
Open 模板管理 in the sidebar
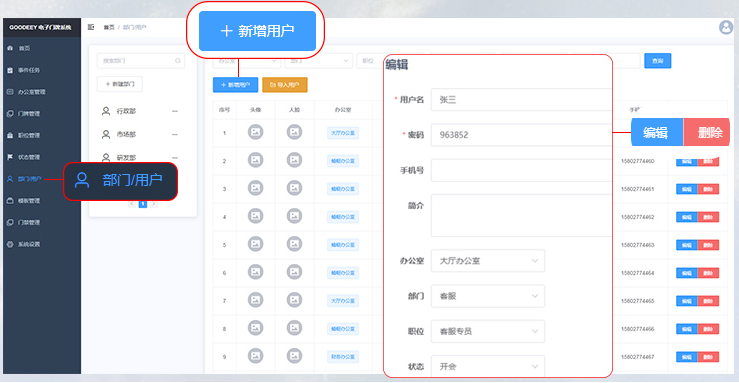tap(29, 201)
